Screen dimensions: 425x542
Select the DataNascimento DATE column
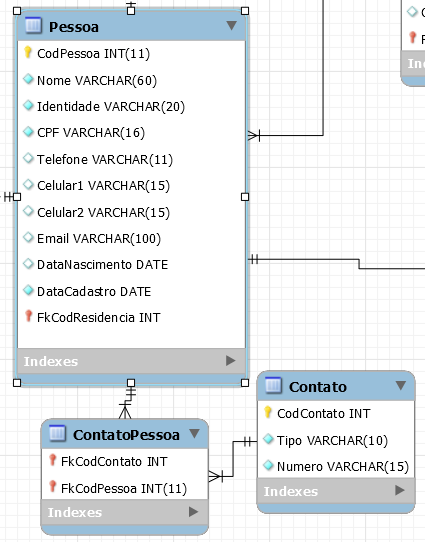(132, 264)
